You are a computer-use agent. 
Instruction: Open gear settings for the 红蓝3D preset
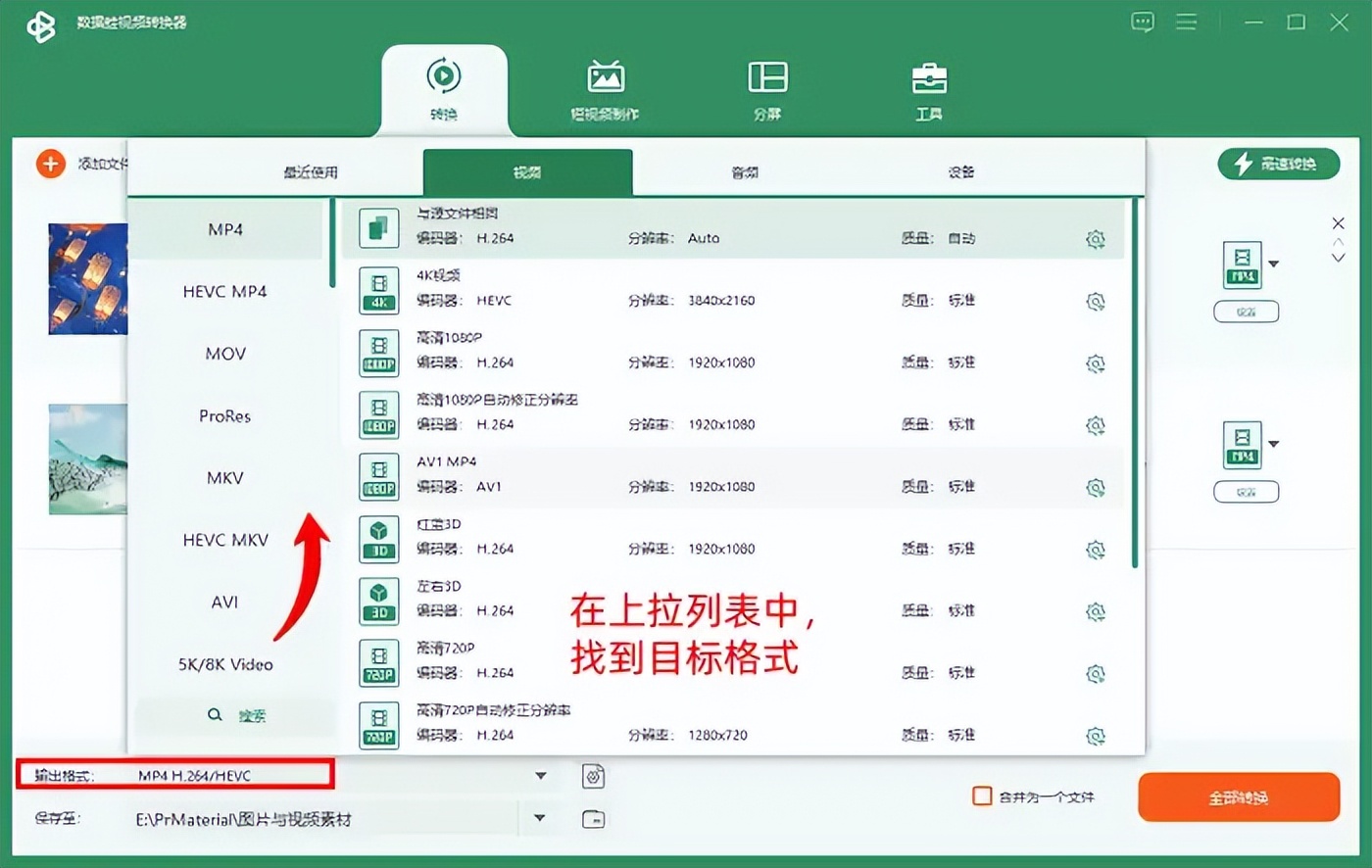tap(1097, 550)
